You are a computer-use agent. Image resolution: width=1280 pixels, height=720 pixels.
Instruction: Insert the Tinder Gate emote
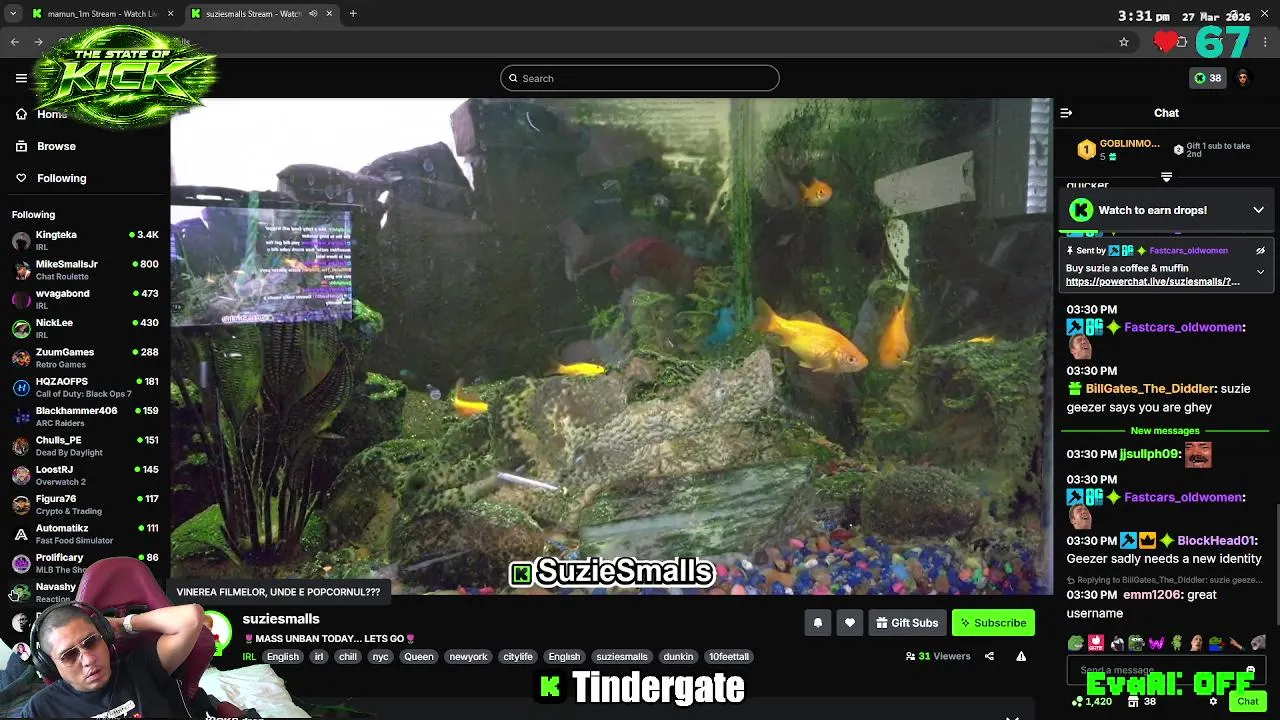click(1096, 643)
